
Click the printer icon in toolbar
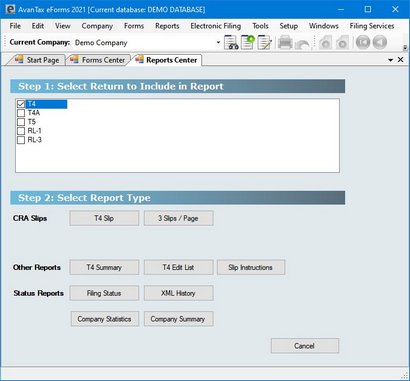[285, 43]
